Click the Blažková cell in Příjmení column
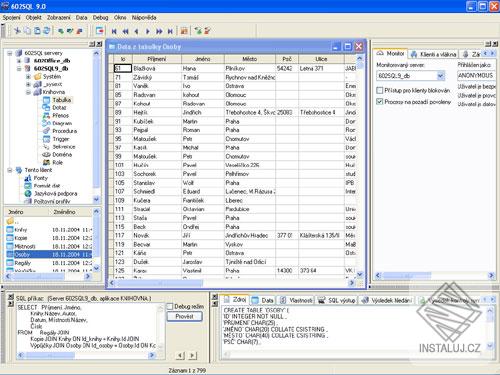 point(157,68)
